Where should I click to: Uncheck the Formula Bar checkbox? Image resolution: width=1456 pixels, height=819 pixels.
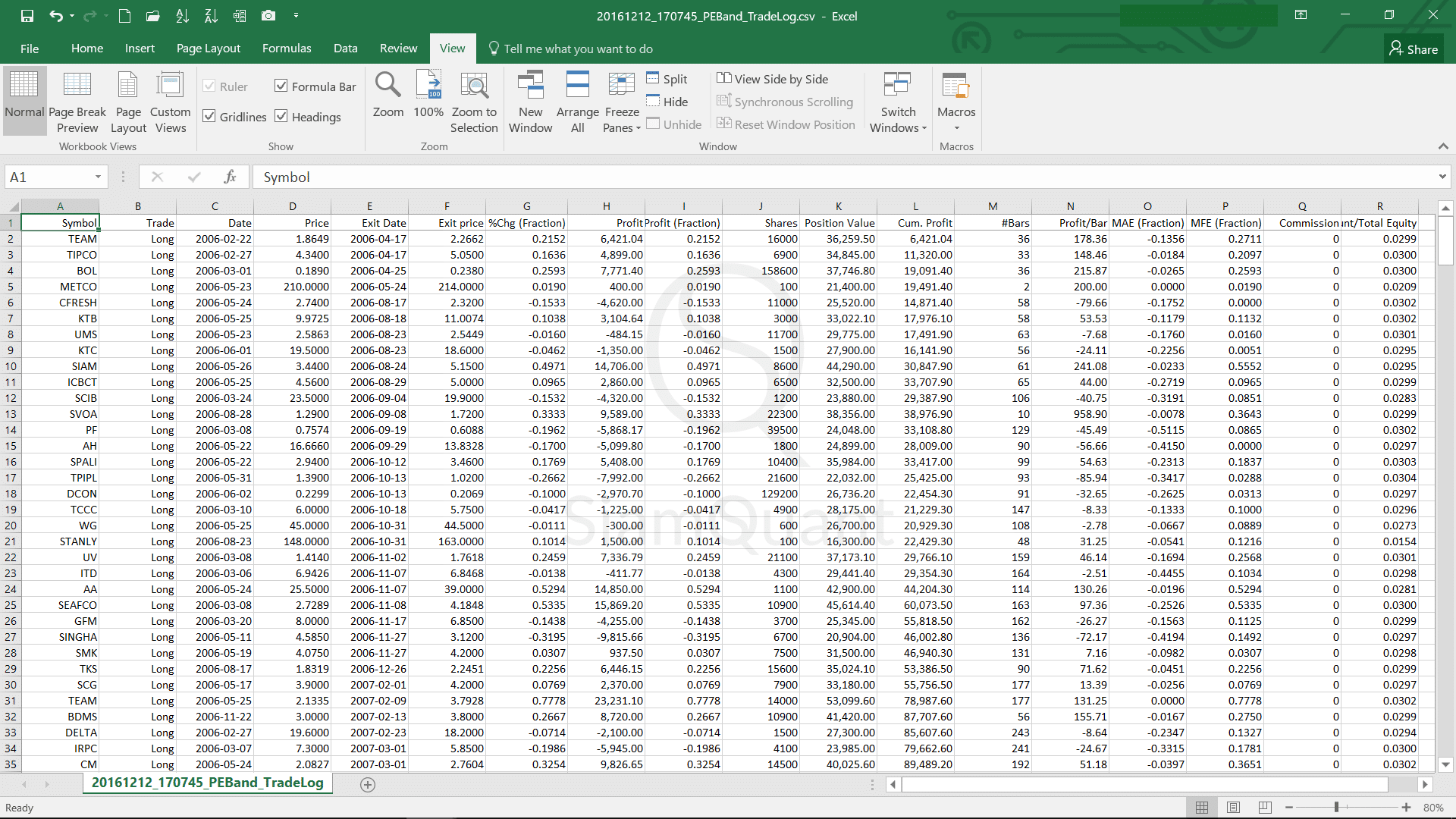pyautogui.click(x=281, y=86)
